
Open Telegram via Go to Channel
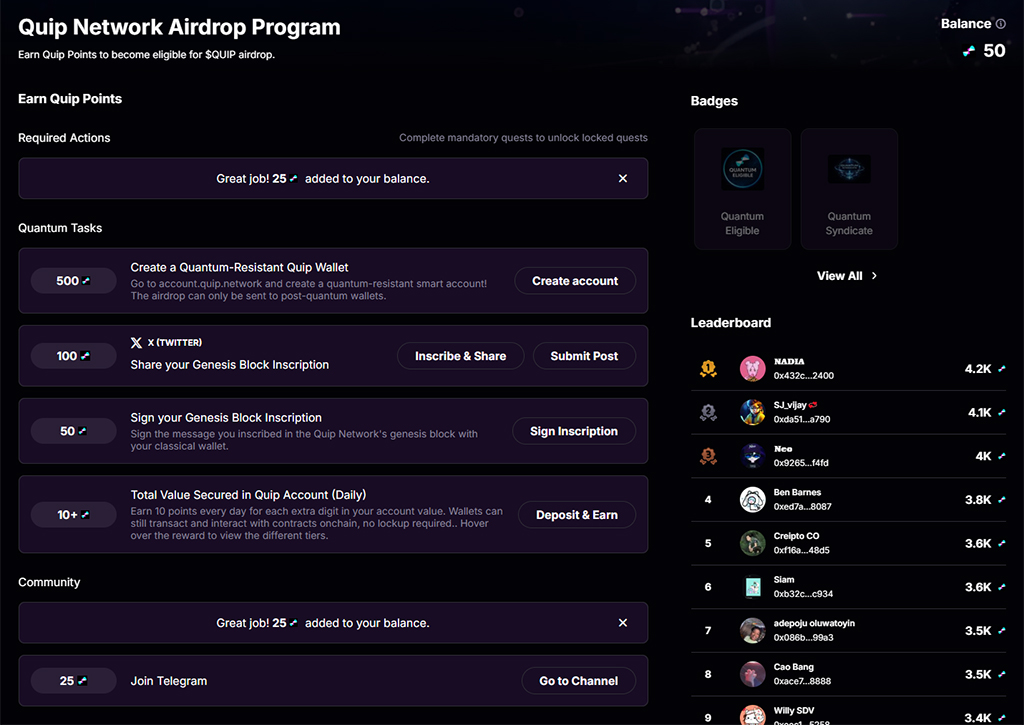click(x=578, y=681)
